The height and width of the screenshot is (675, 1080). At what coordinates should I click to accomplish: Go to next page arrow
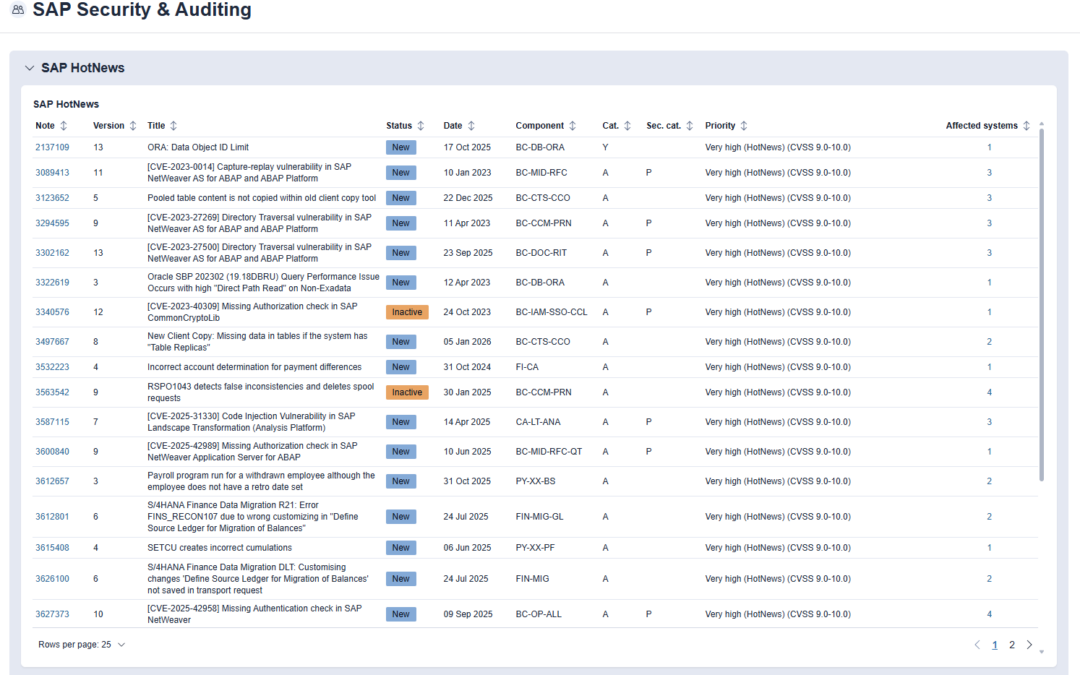pyautogui.click(x=1030, y=645)
